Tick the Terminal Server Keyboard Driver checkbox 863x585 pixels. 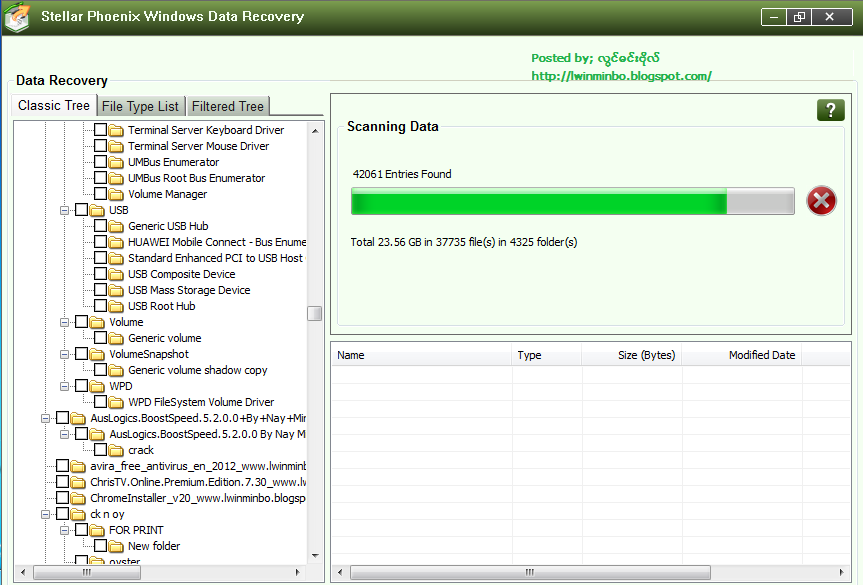click(x=100, y=130)
